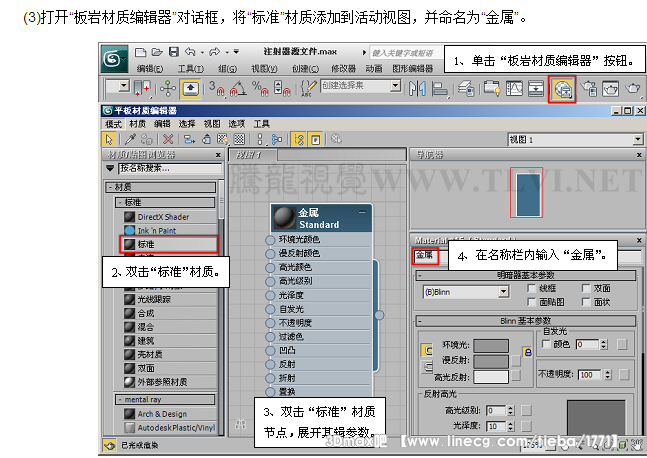Select 光线跟踪 raytrace material

pos(170,299)
